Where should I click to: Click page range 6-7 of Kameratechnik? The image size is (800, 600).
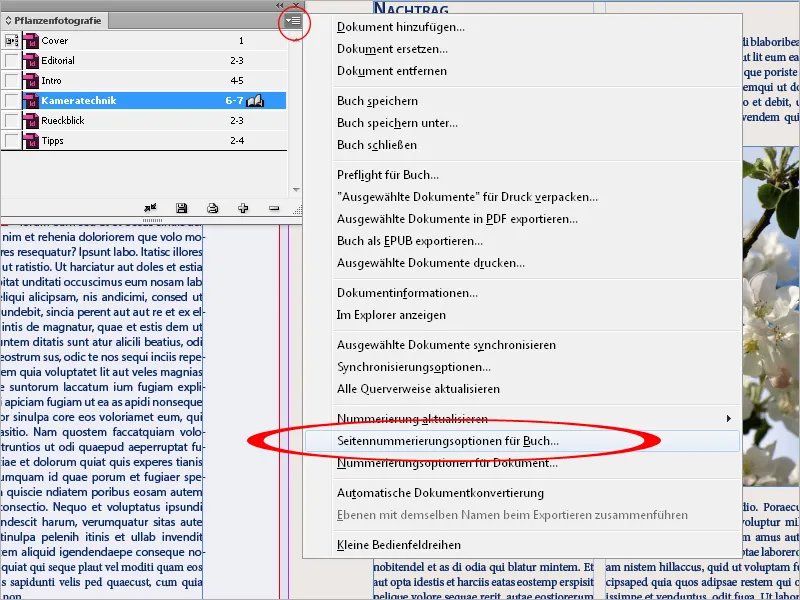point(234,101)
